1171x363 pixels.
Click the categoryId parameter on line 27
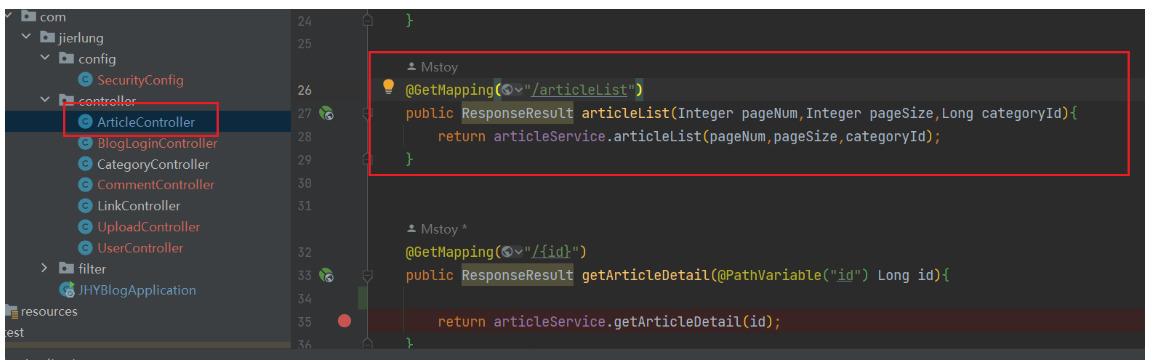[1022, 114]
